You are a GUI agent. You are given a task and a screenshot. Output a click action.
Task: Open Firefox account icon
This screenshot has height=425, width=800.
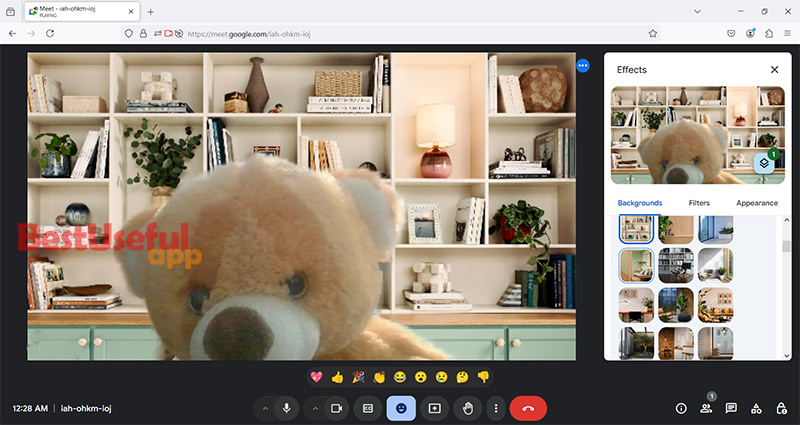(750, 33)
